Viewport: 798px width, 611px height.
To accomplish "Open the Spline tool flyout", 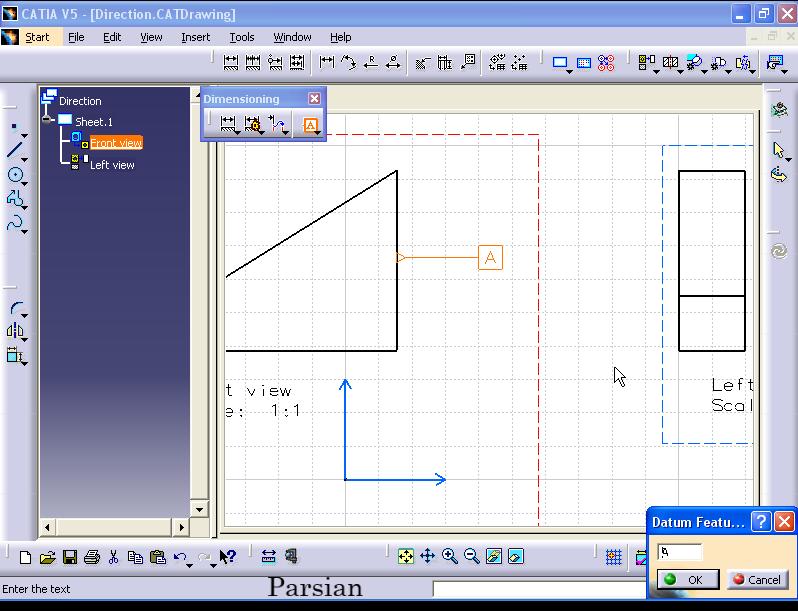I will tap(24, 231).
